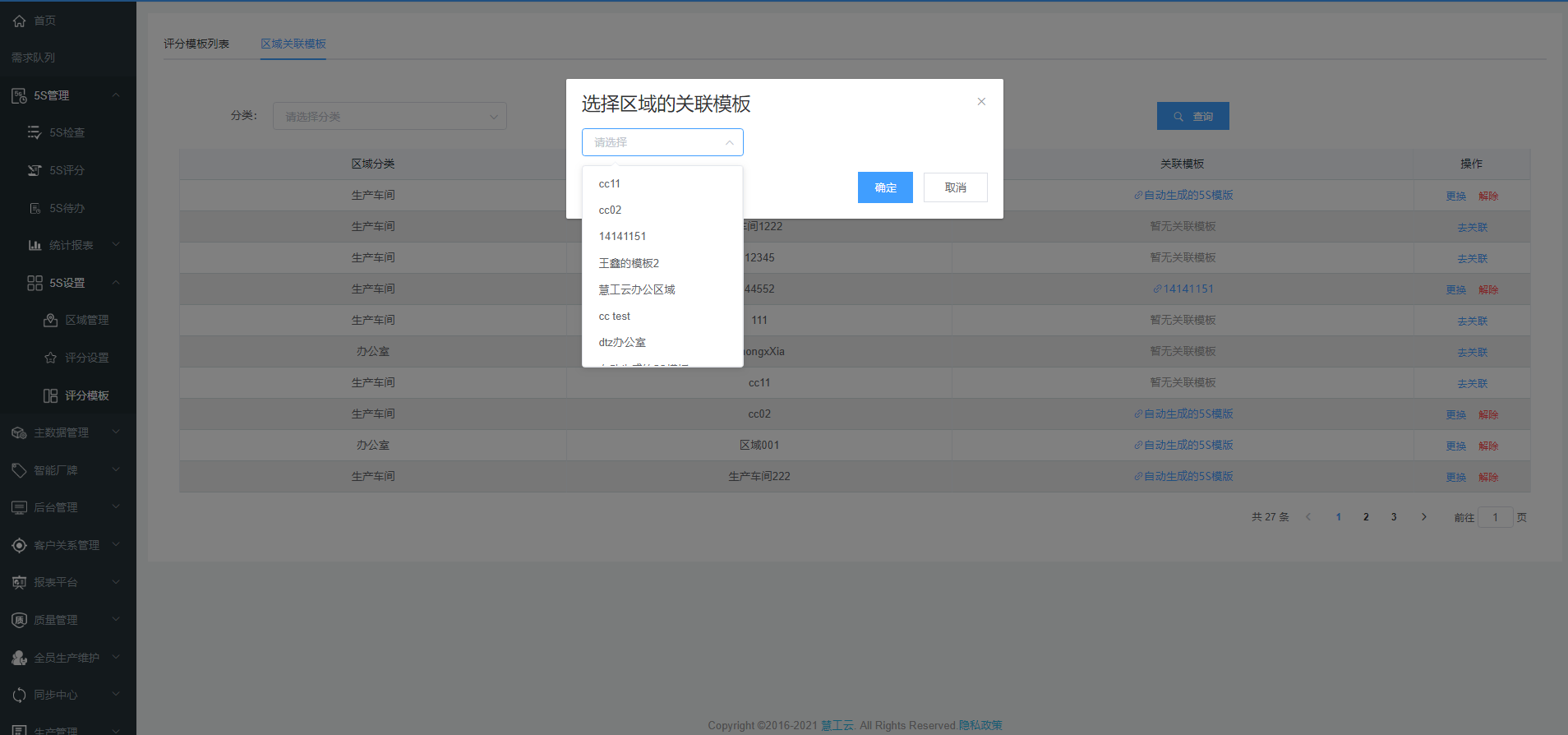Click the 质量管理 quality icon
The image size is (1568, 735).
[x=19, y=620]
